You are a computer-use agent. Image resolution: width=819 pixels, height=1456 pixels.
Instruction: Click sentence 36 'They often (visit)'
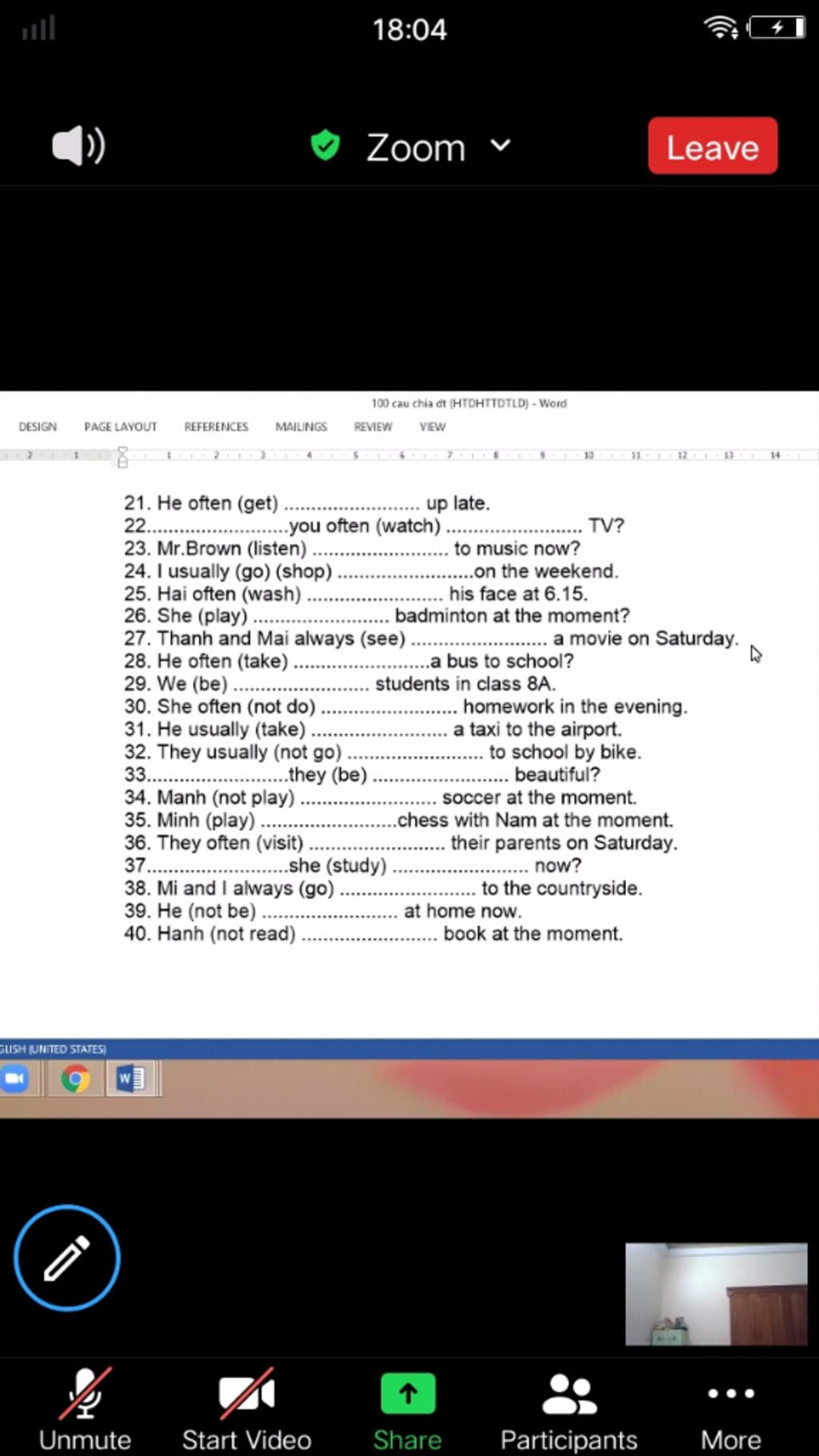(x=401, y=842)
